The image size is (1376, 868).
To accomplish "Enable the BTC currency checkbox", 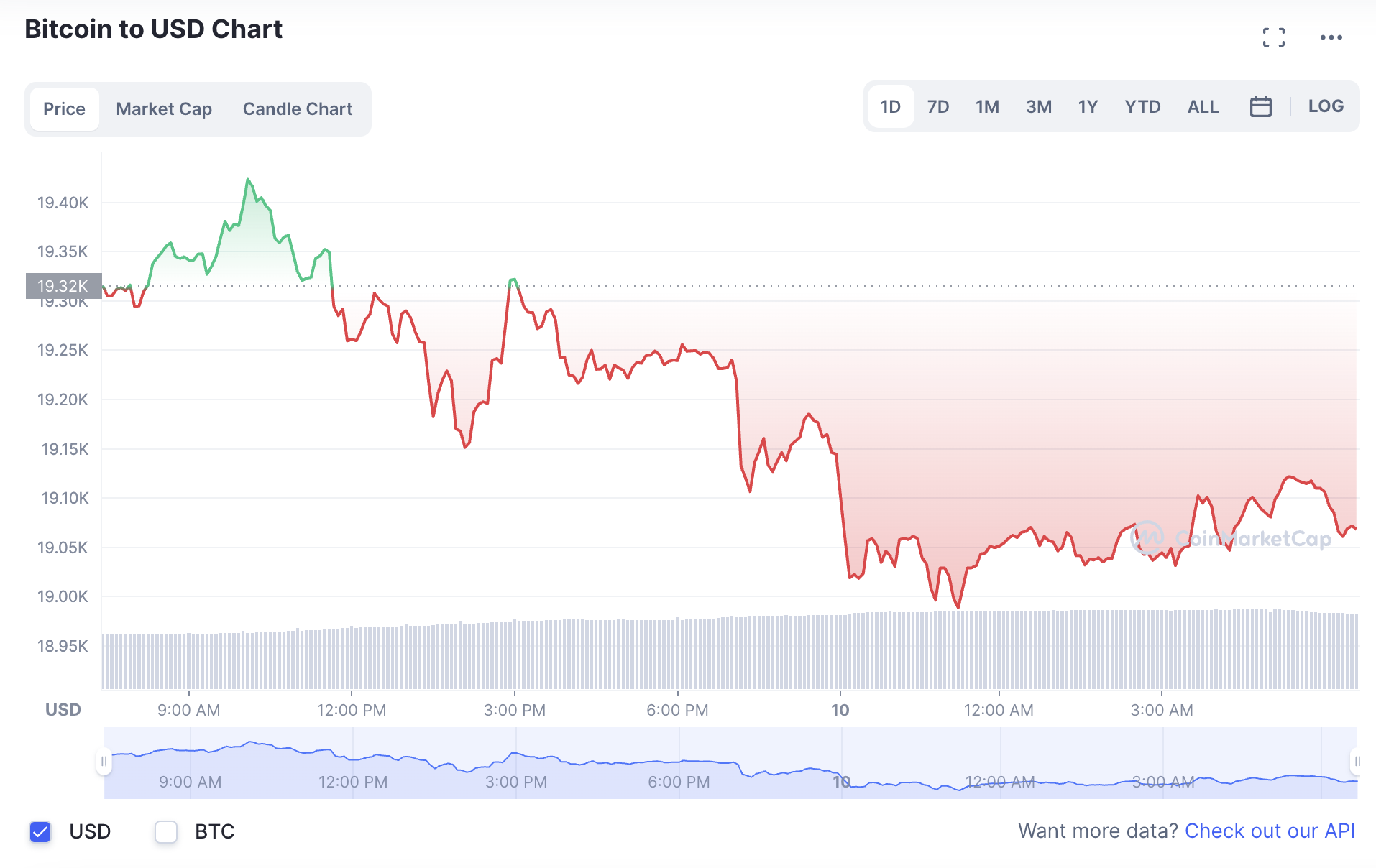I will pos(166,831).
